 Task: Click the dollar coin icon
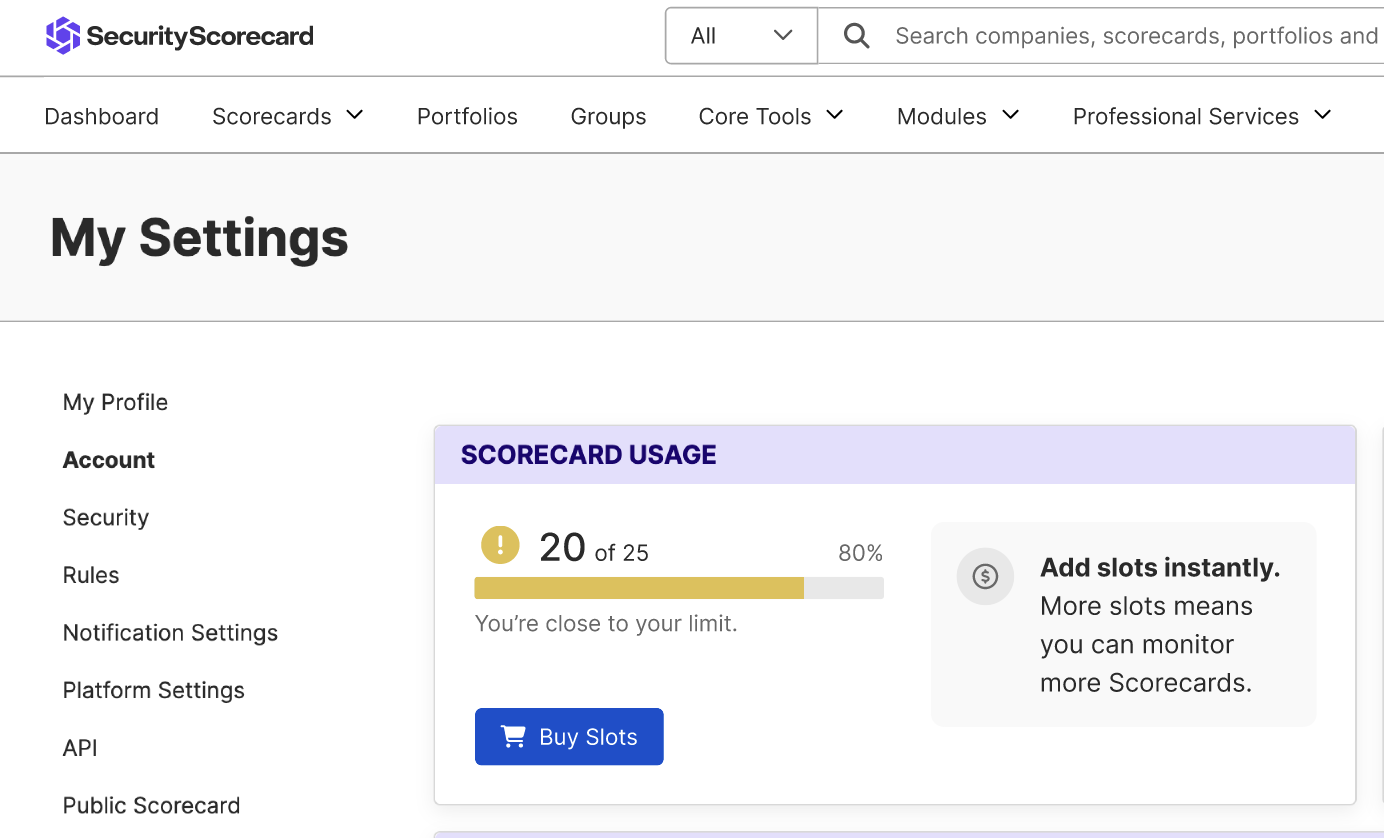pyautogui.click(x=985, y=576)
